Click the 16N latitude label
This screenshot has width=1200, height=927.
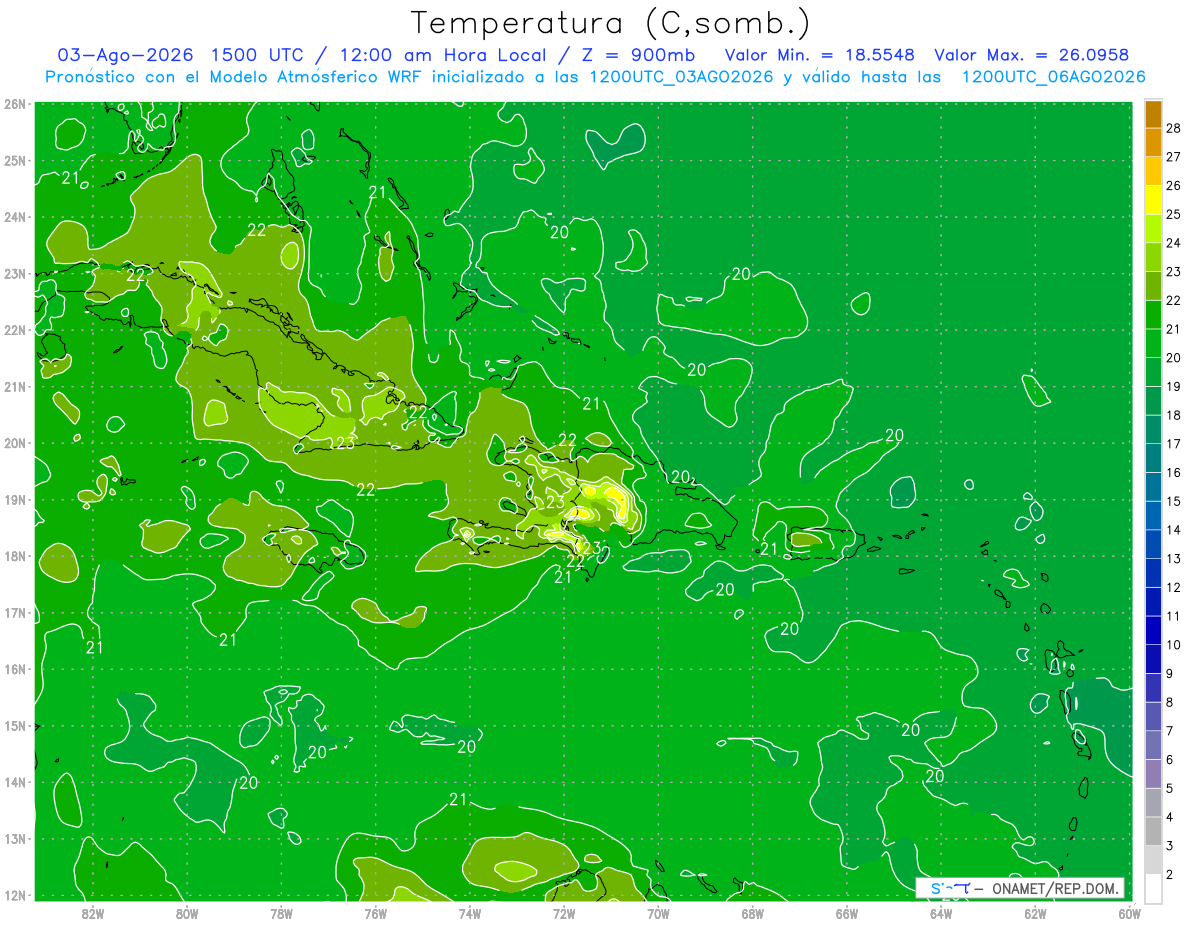click(x=14, y=669)
